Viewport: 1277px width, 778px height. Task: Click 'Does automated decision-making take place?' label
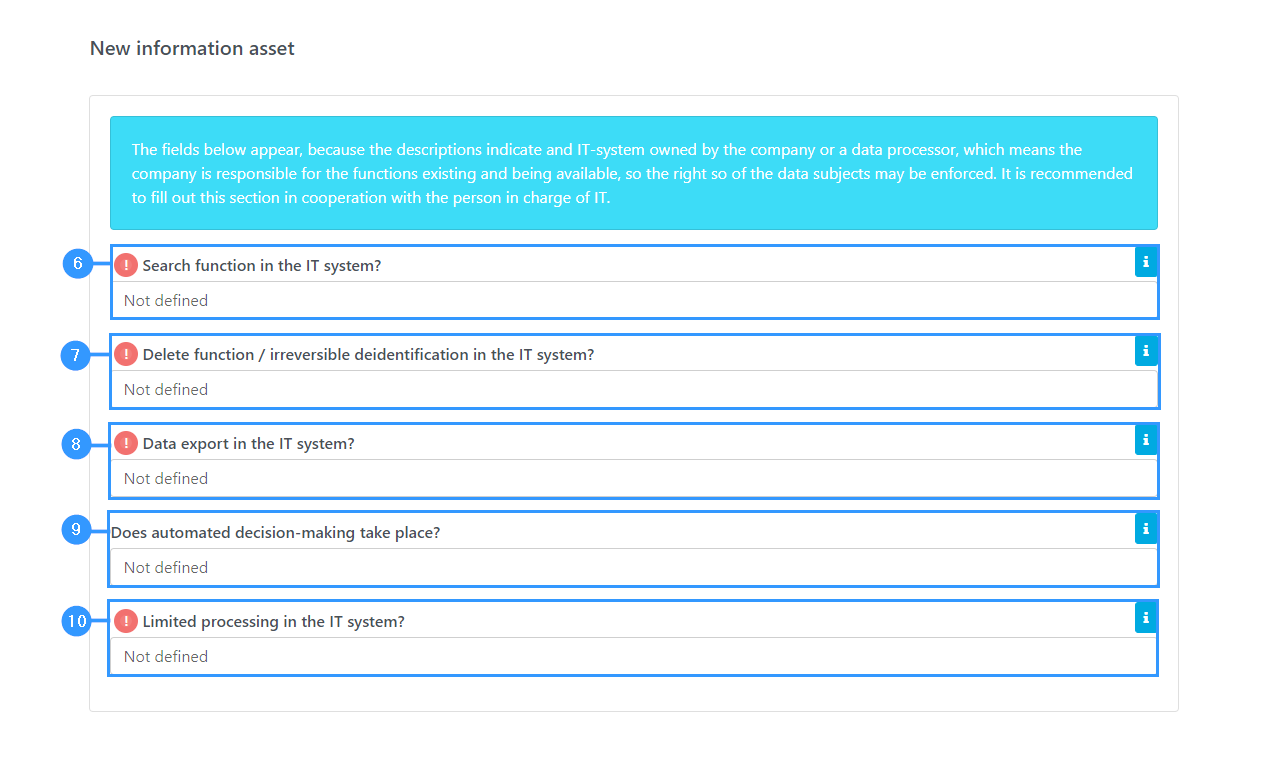[x=276, y=533]
